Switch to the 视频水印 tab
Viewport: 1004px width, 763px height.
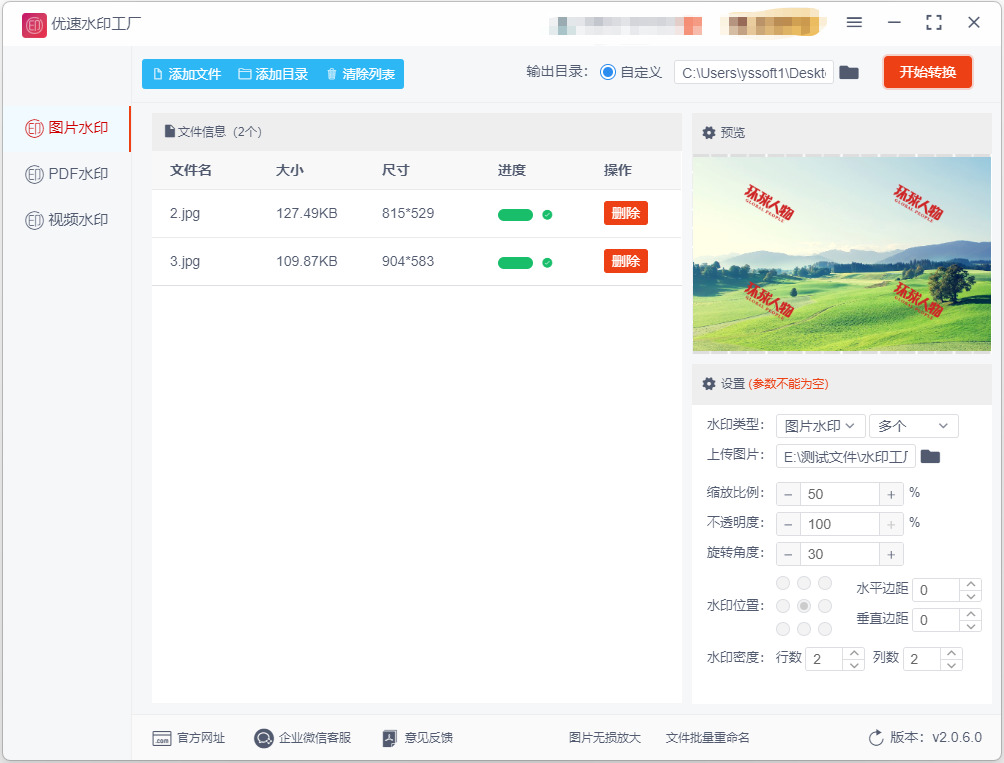click(x=67, y=220)
